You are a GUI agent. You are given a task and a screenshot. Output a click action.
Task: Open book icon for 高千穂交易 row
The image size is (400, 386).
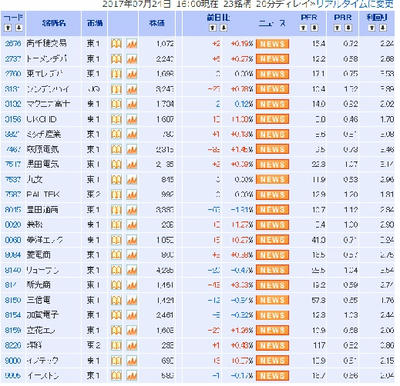[116, 44]
